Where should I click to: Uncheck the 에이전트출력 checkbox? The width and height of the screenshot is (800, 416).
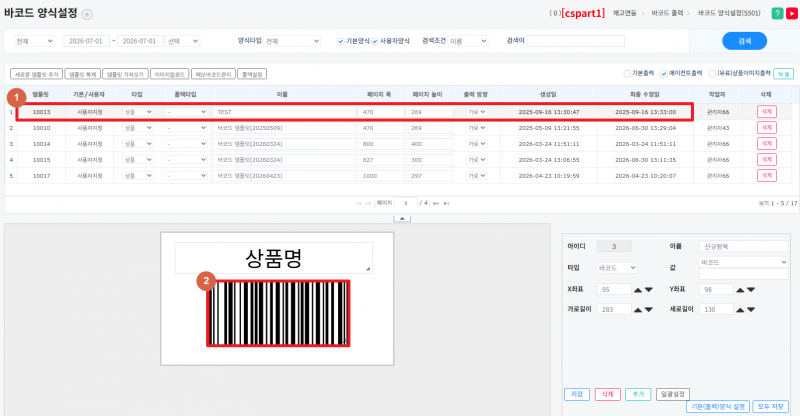click(x=664, y=74)
